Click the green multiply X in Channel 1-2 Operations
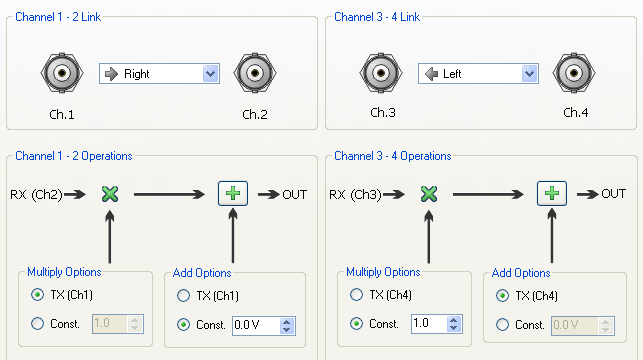The width and height of the screenshot is (643, 360). (110, 194)
